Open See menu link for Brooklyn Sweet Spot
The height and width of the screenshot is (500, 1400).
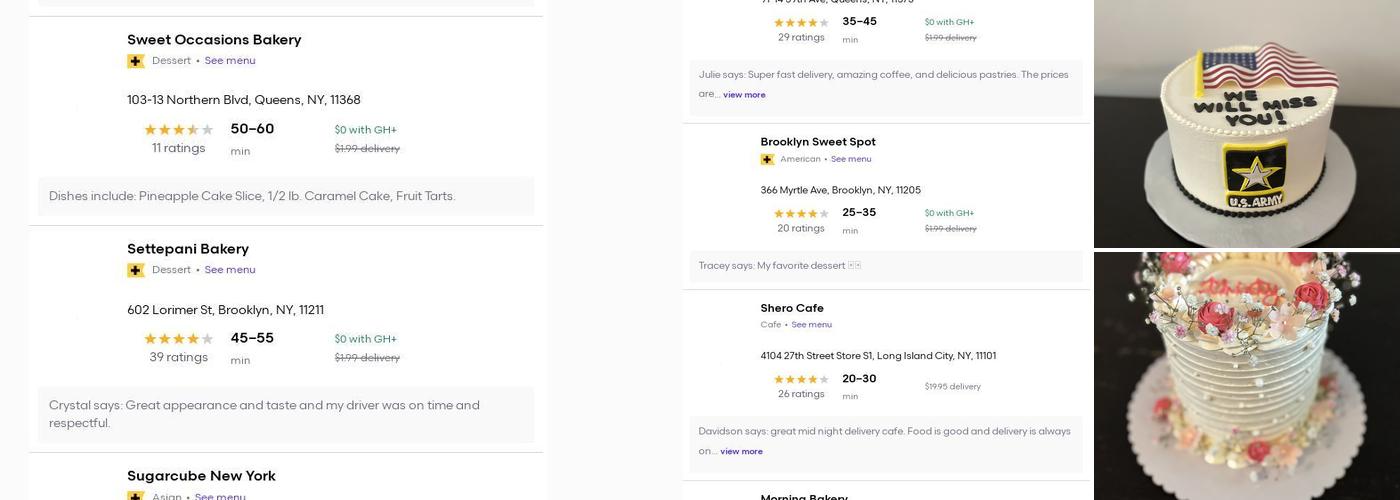click(x=851, y=159)
